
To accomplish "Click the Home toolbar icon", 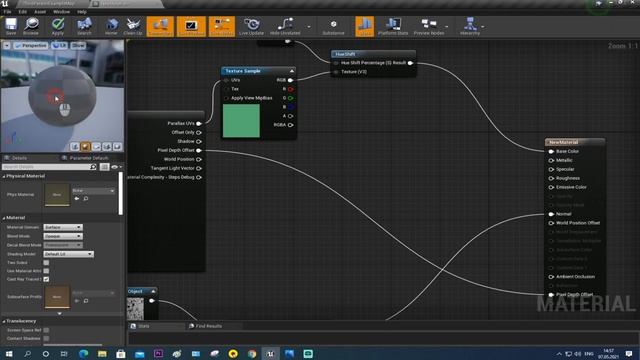I will (x=111, y=27).
